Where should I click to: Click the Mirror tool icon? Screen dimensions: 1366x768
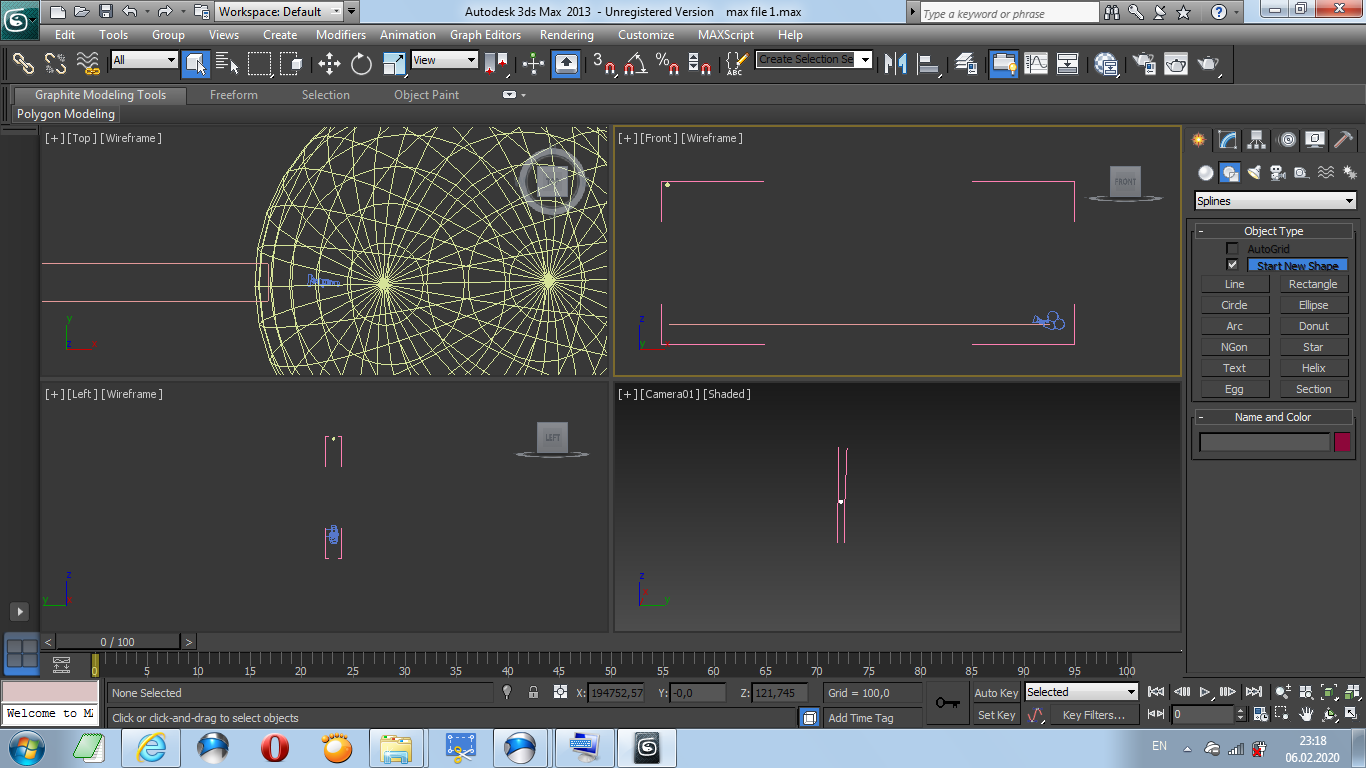pos(895,64)
